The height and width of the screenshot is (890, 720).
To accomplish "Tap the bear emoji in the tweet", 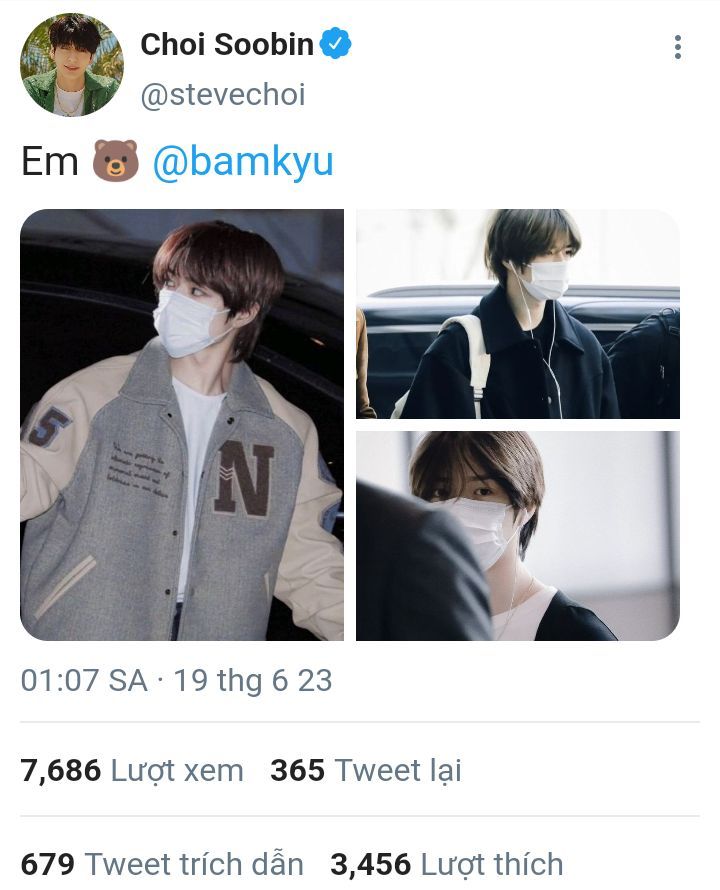I will coord(116,161).
